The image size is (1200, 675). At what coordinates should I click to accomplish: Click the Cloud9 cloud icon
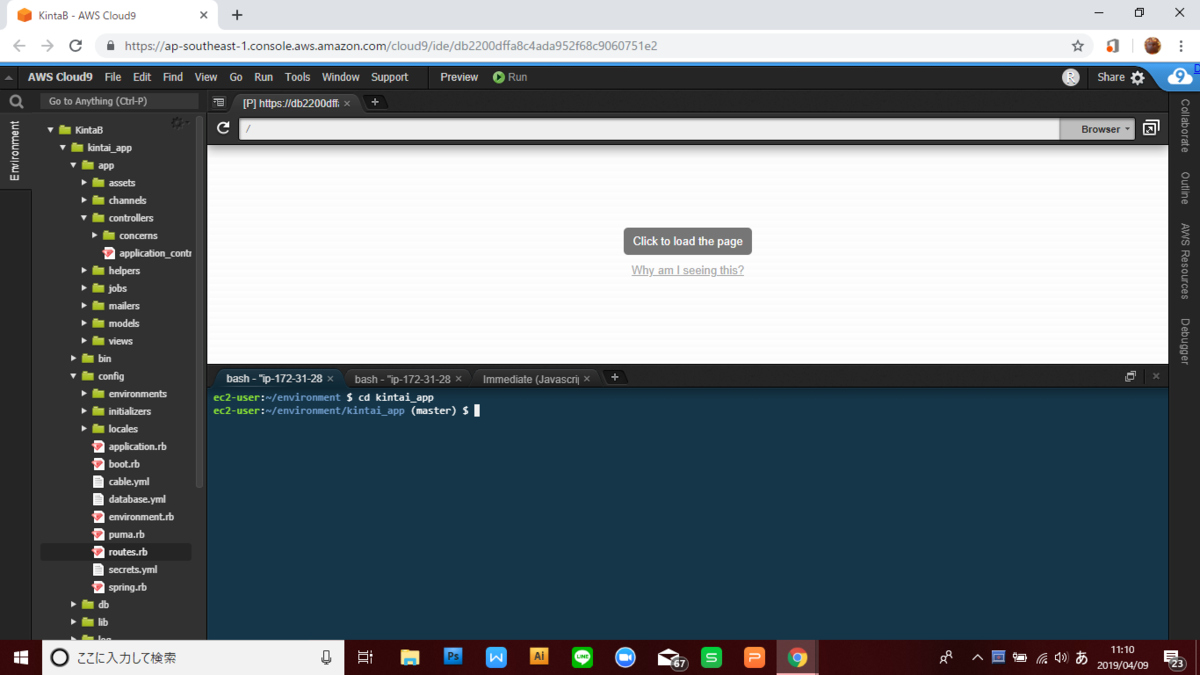pyautogui.click(x=1180, y=77)
